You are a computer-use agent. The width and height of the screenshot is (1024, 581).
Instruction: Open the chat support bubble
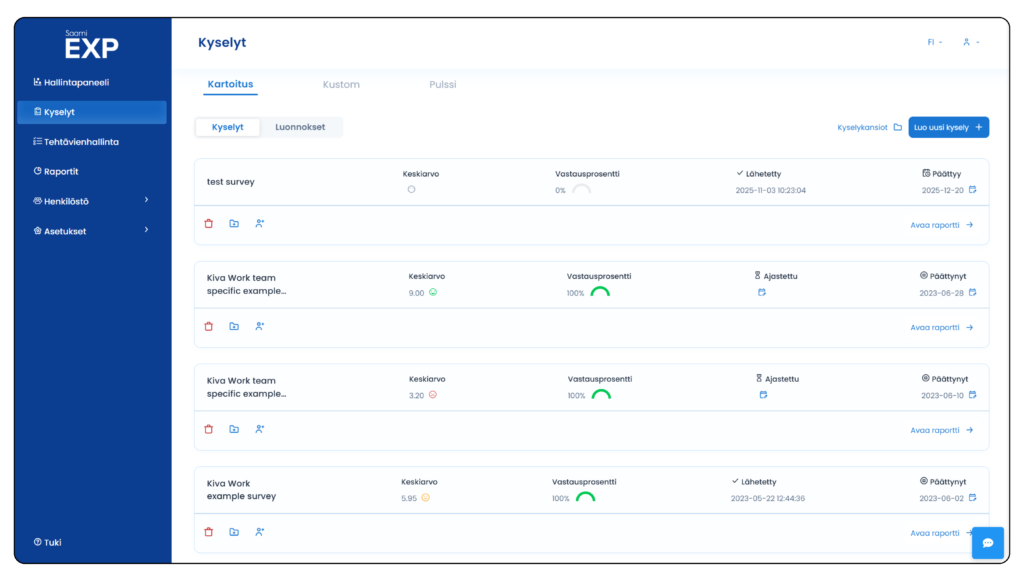[x=987, y=542]
